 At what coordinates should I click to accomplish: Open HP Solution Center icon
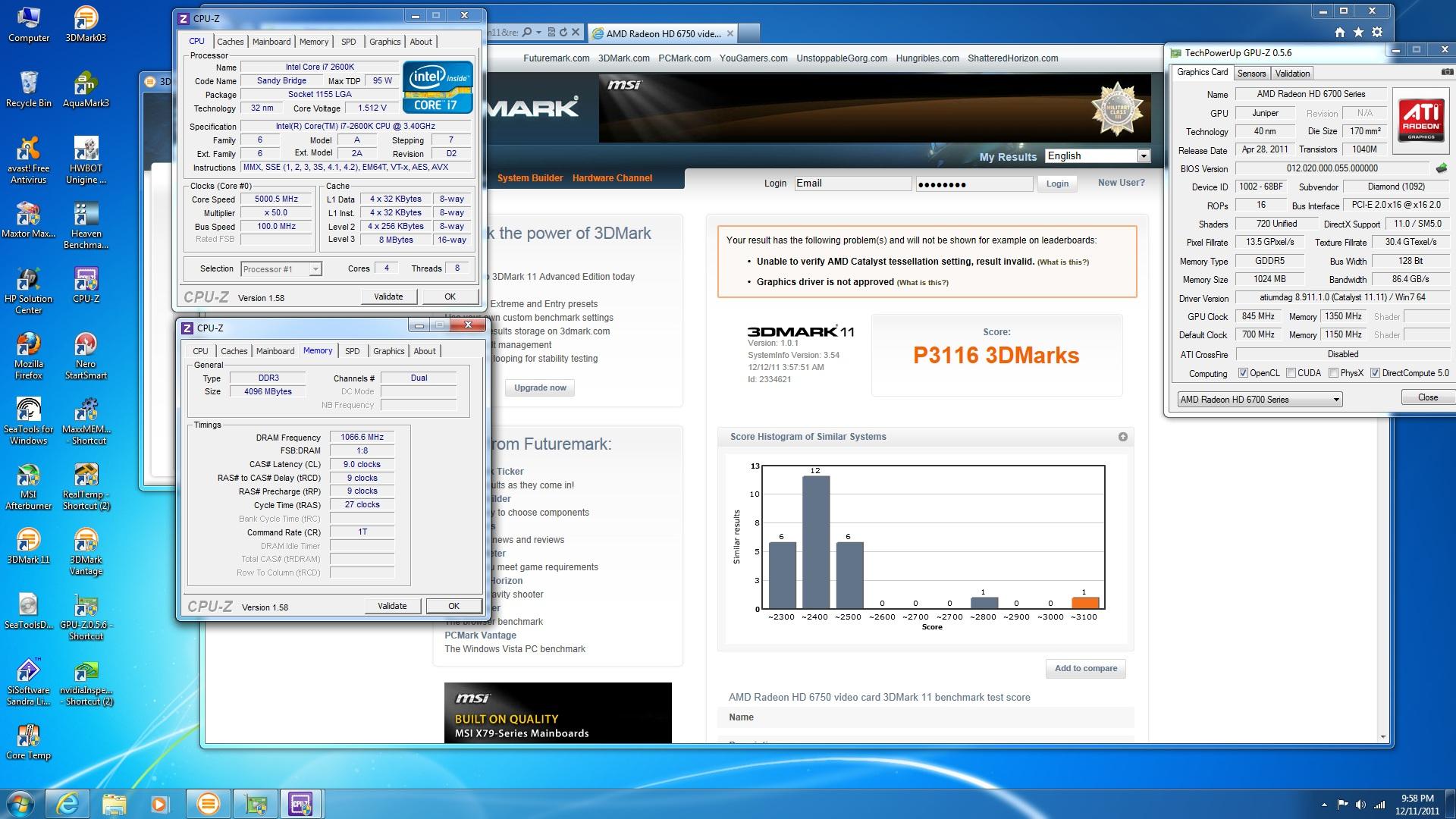point(29,290)
